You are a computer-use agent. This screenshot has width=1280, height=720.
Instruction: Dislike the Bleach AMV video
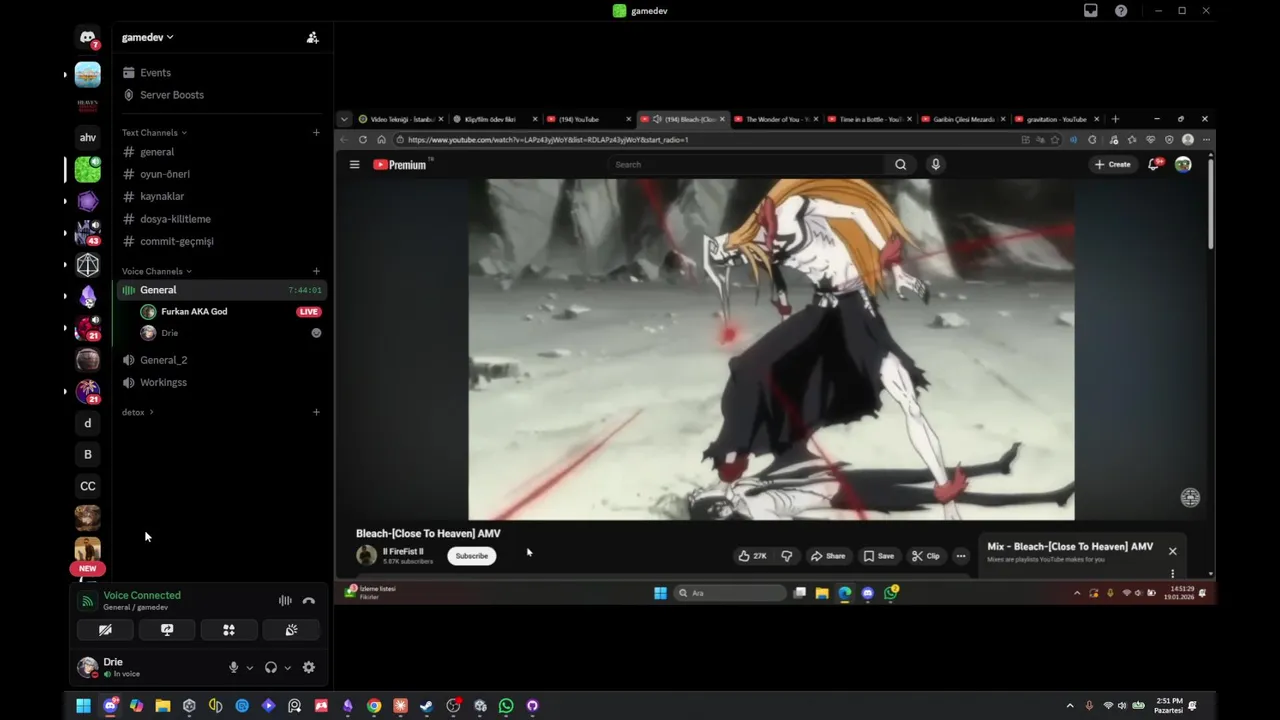[x=787, y=556]
